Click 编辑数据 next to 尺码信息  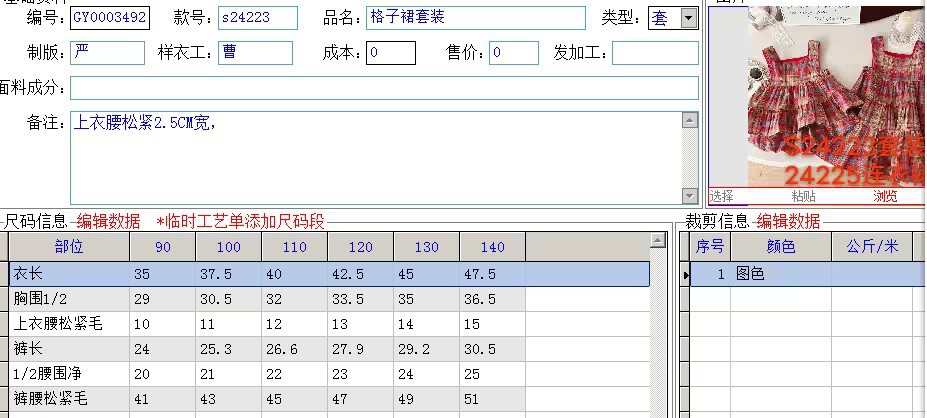pos(109,222)
